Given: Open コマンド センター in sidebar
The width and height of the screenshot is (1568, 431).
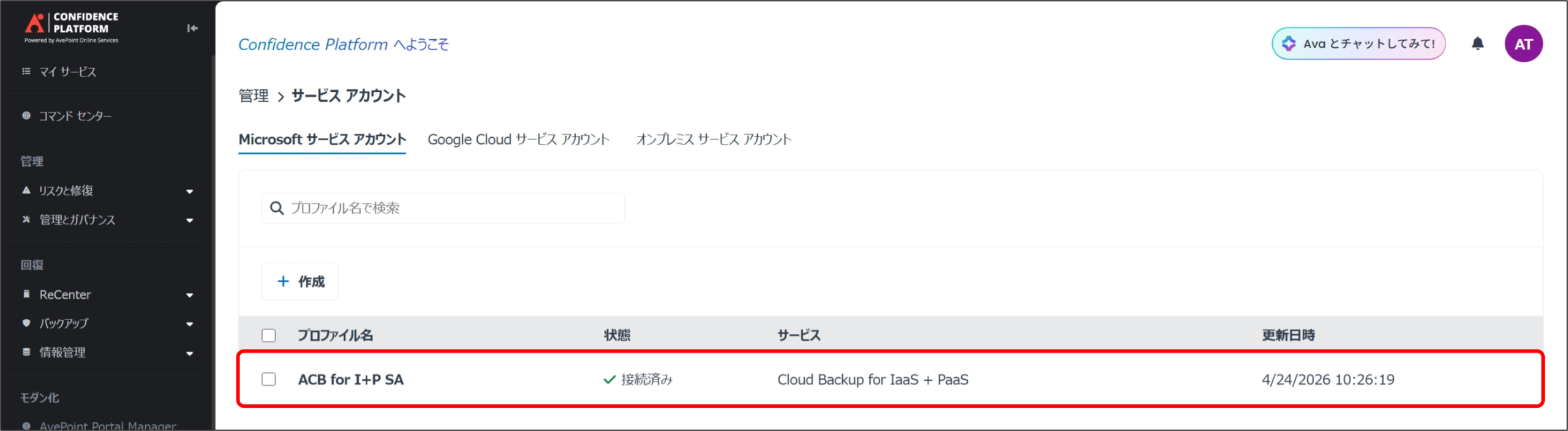Looking at the screenshot, I should 75,116.
